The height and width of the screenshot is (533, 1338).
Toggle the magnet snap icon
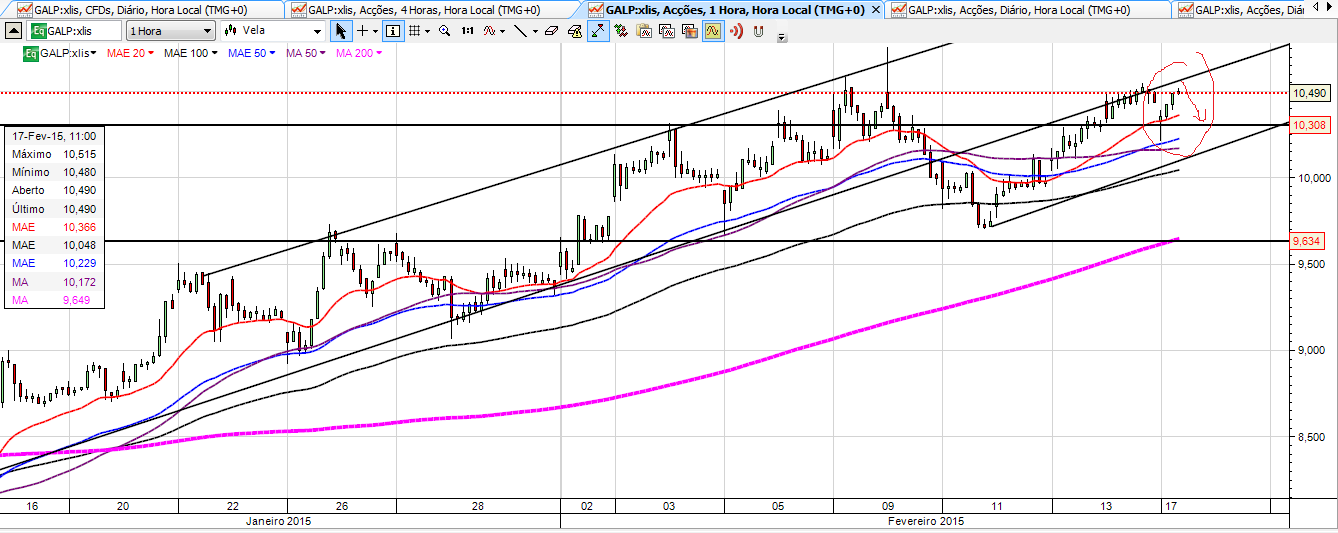tap(758, 31)
